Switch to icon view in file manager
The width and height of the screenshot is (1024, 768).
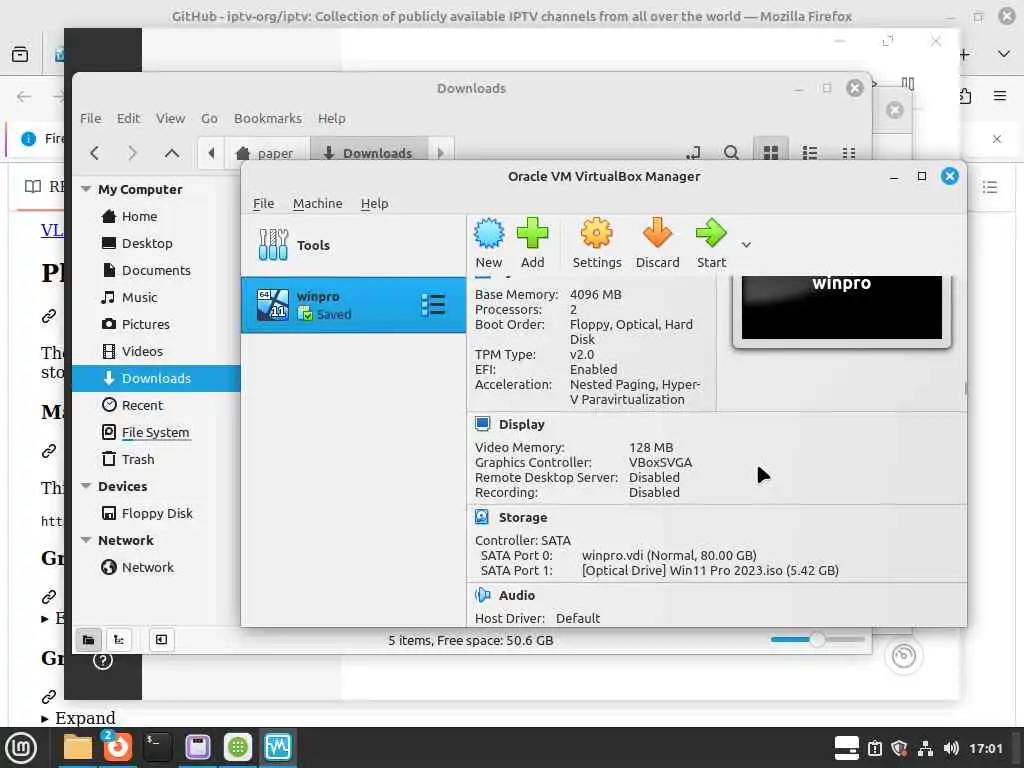pyautogui.click(x=771, y=153)
